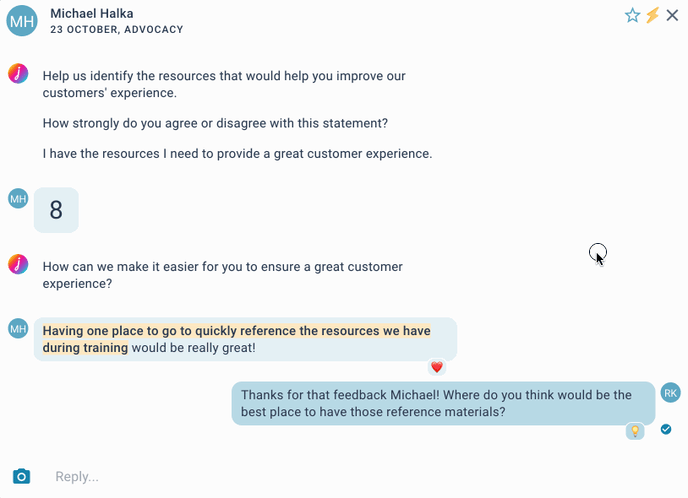
Task: Select the score 8 response bubble
Action: tap(56, 210)
